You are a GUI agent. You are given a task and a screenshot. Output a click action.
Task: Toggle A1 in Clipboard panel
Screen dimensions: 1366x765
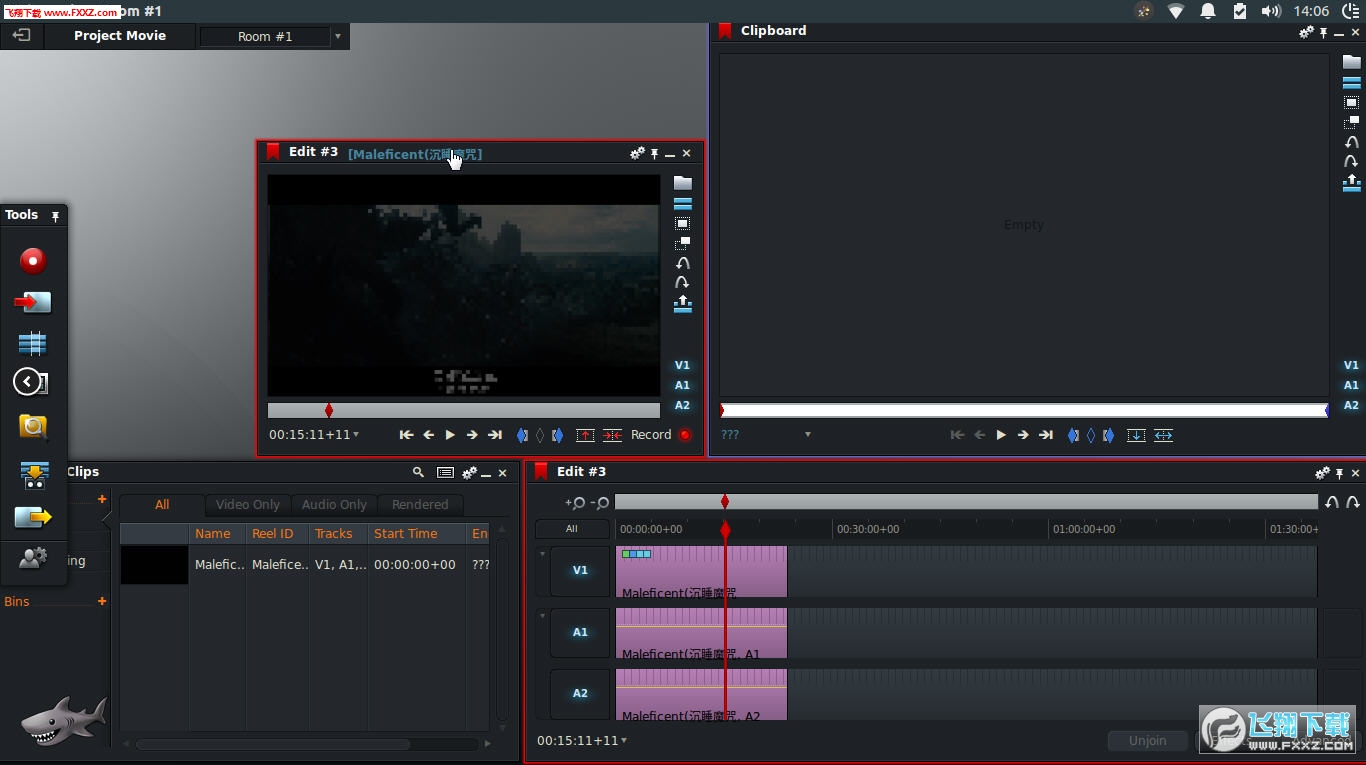(x=1351, y=385)
